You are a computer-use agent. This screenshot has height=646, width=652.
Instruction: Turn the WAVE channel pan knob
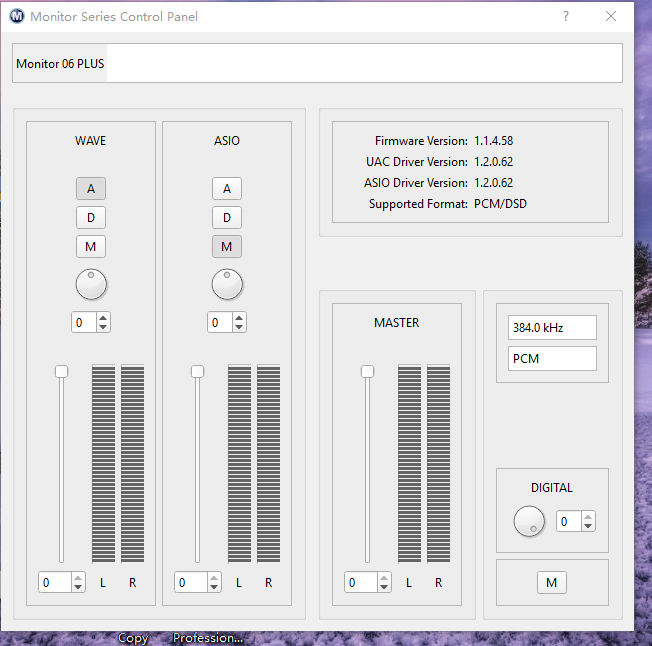click(x=91, y=285)
